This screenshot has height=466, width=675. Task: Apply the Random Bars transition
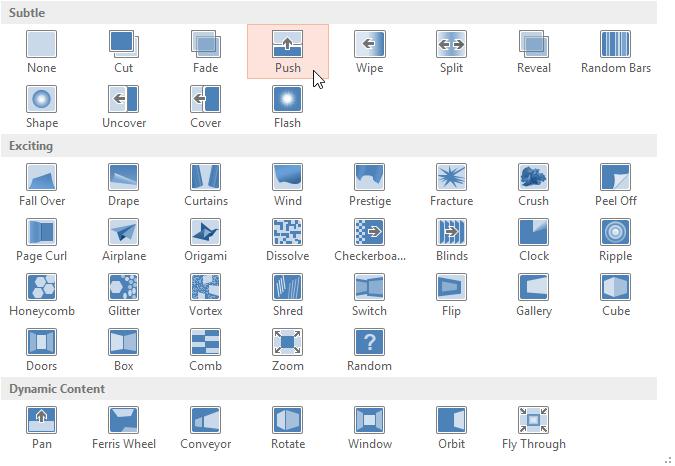[x=616, y=52]
